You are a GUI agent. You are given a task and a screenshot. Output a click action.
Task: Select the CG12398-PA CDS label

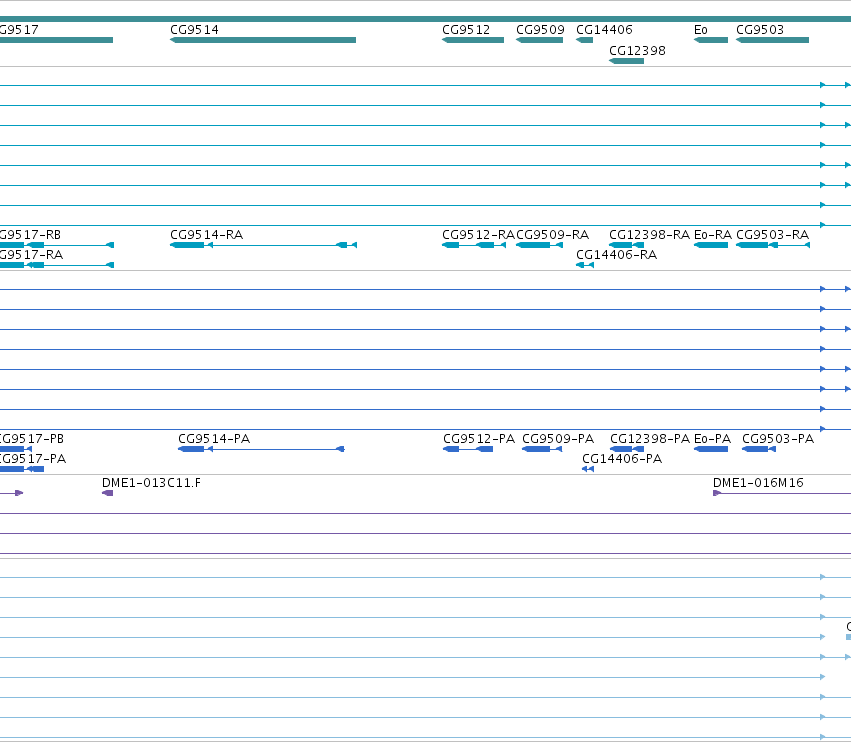(650, 439)
